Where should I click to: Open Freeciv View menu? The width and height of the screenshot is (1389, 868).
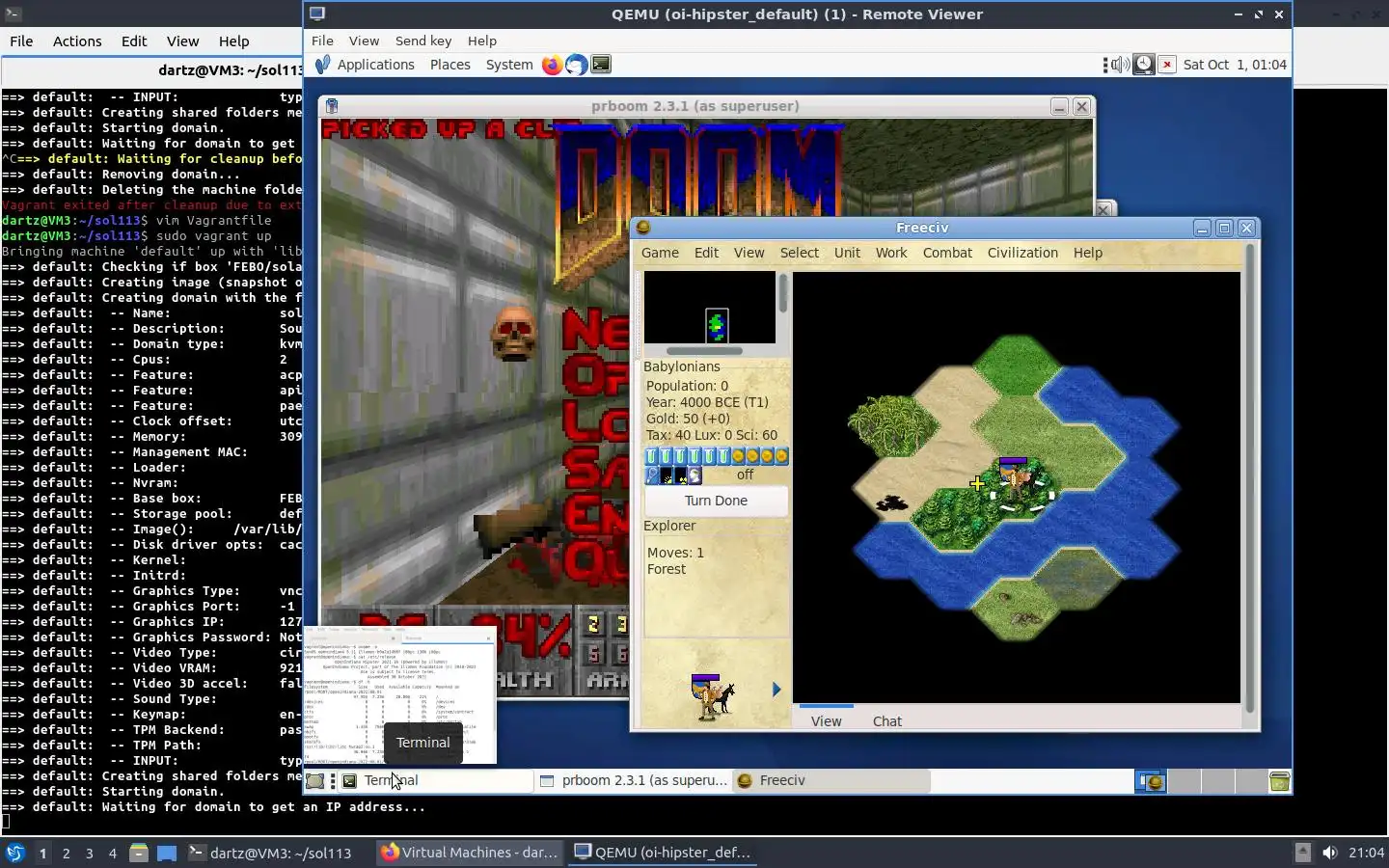tap(749, 253)
